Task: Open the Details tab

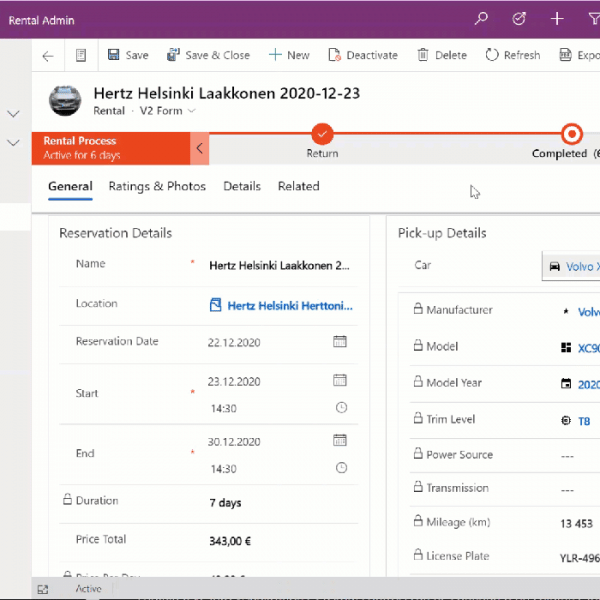Action: 242,186
